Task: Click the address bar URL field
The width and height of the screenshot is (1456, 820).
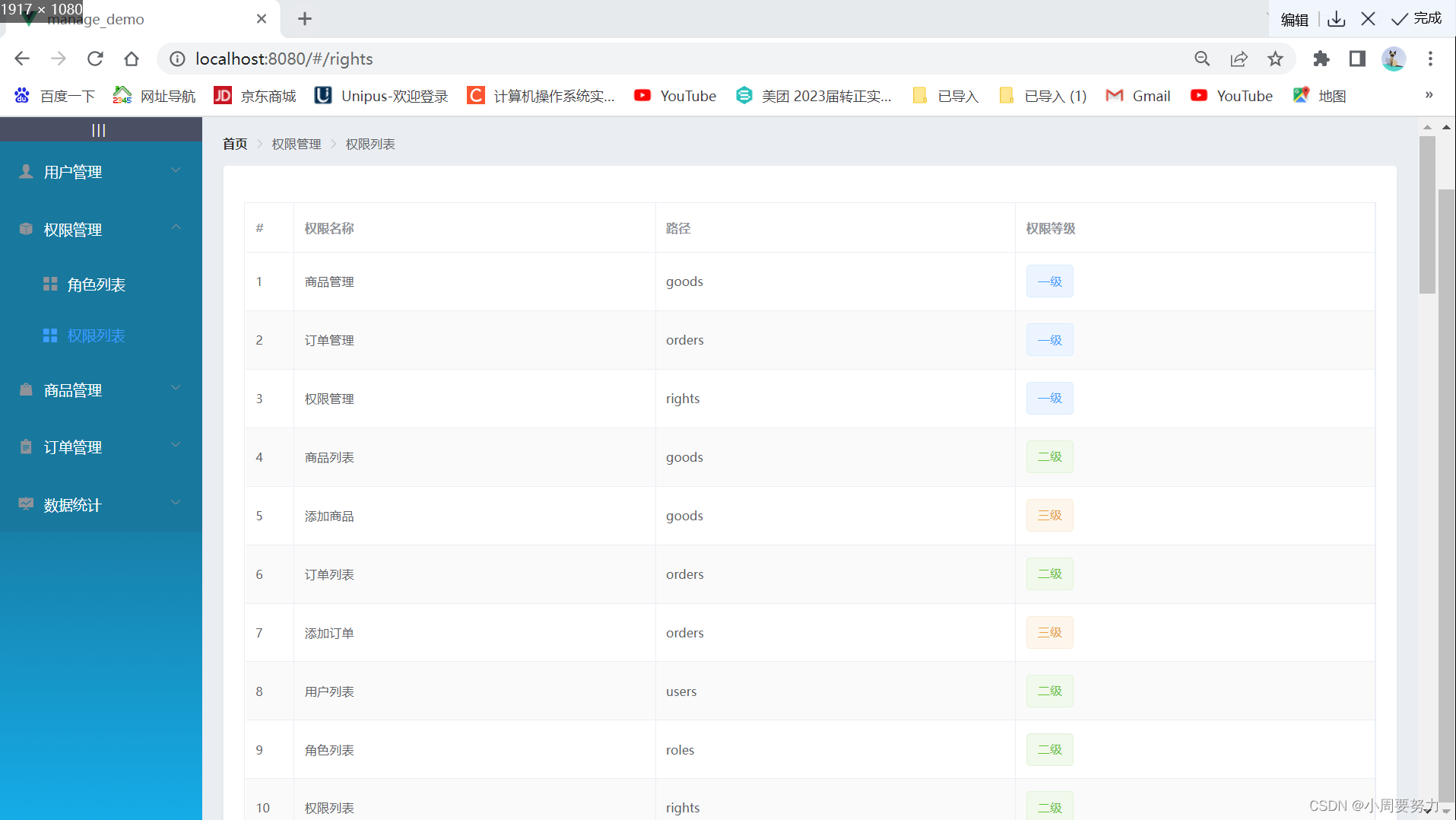Action: point(684,59)
